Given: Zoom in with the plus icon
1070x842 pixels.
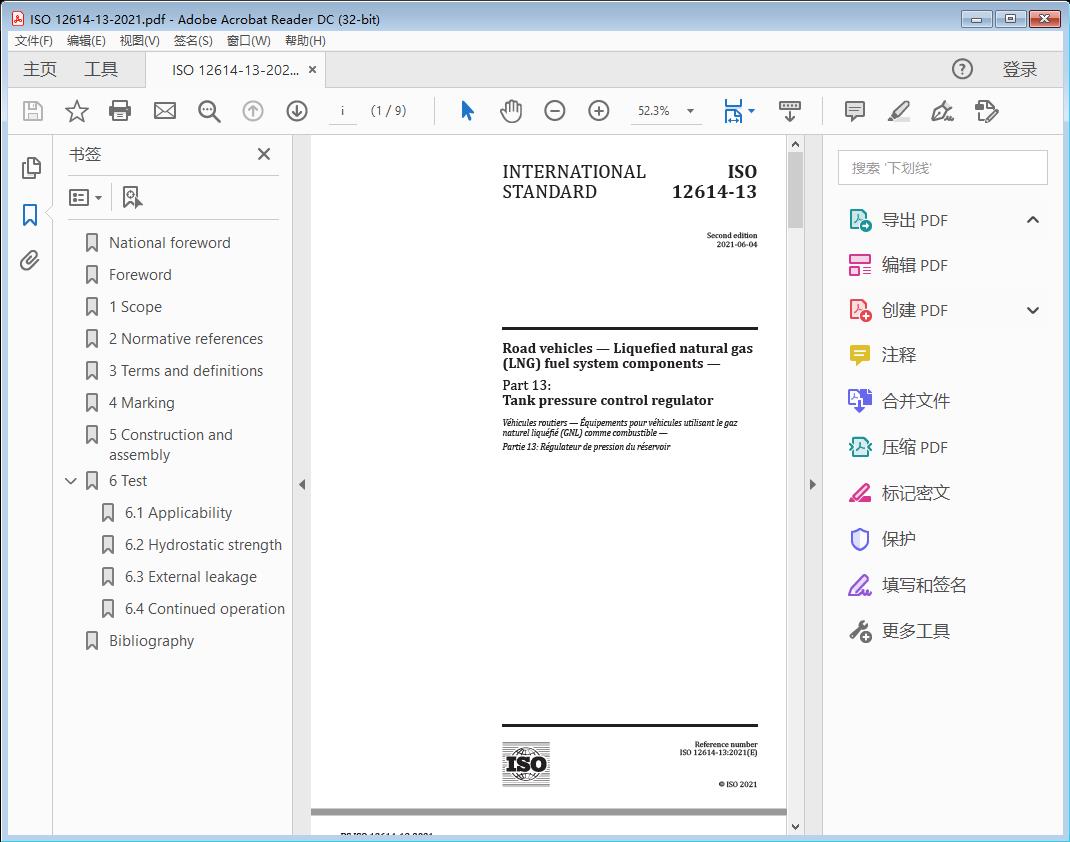Looking at the screenshot, I should click(x=598, y=111).
